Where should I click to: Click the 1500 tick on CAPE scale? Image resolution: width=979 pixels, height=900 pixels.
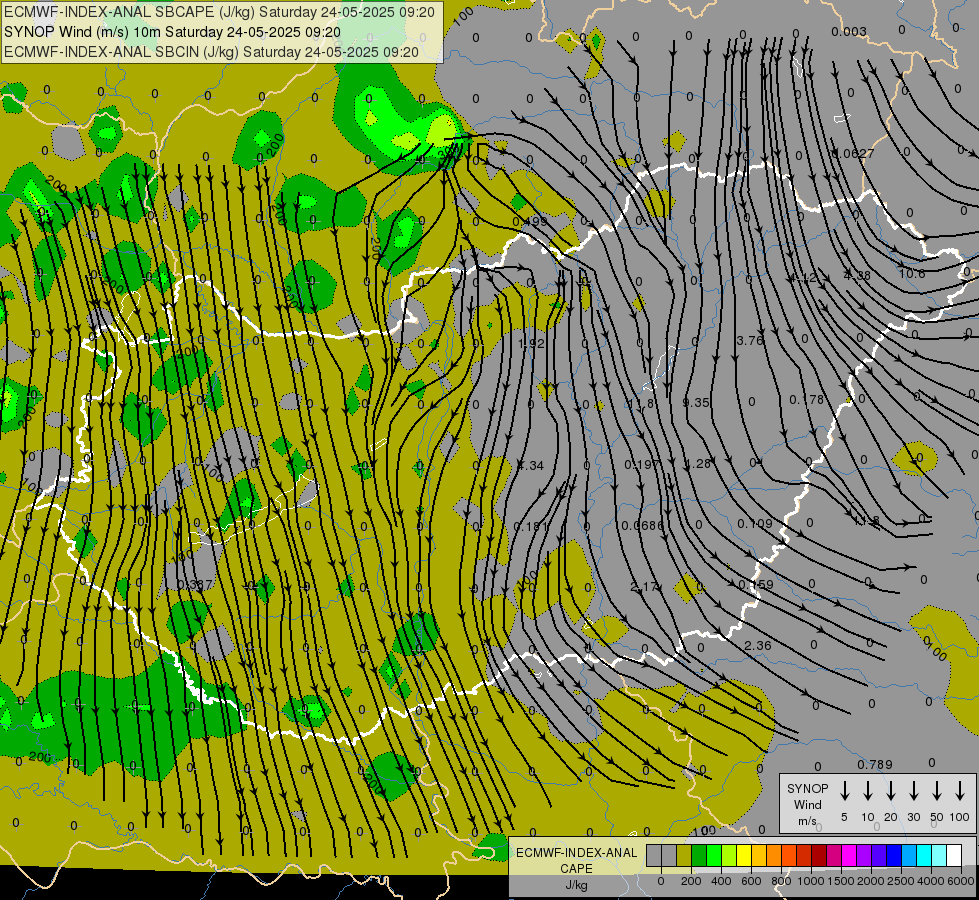(840, 881)
